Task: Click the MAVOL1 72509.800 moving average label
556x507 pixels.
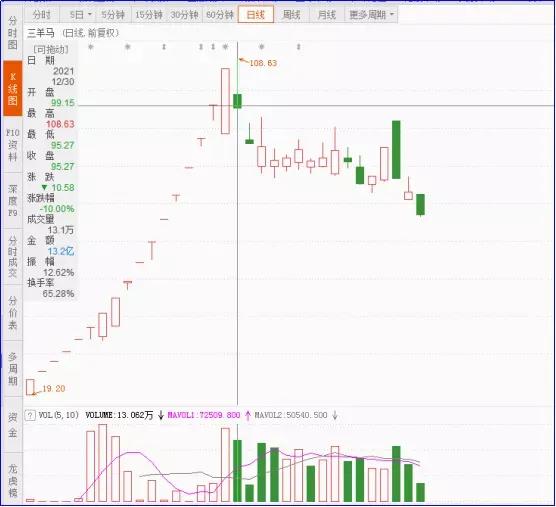Action: click(204, 415)
